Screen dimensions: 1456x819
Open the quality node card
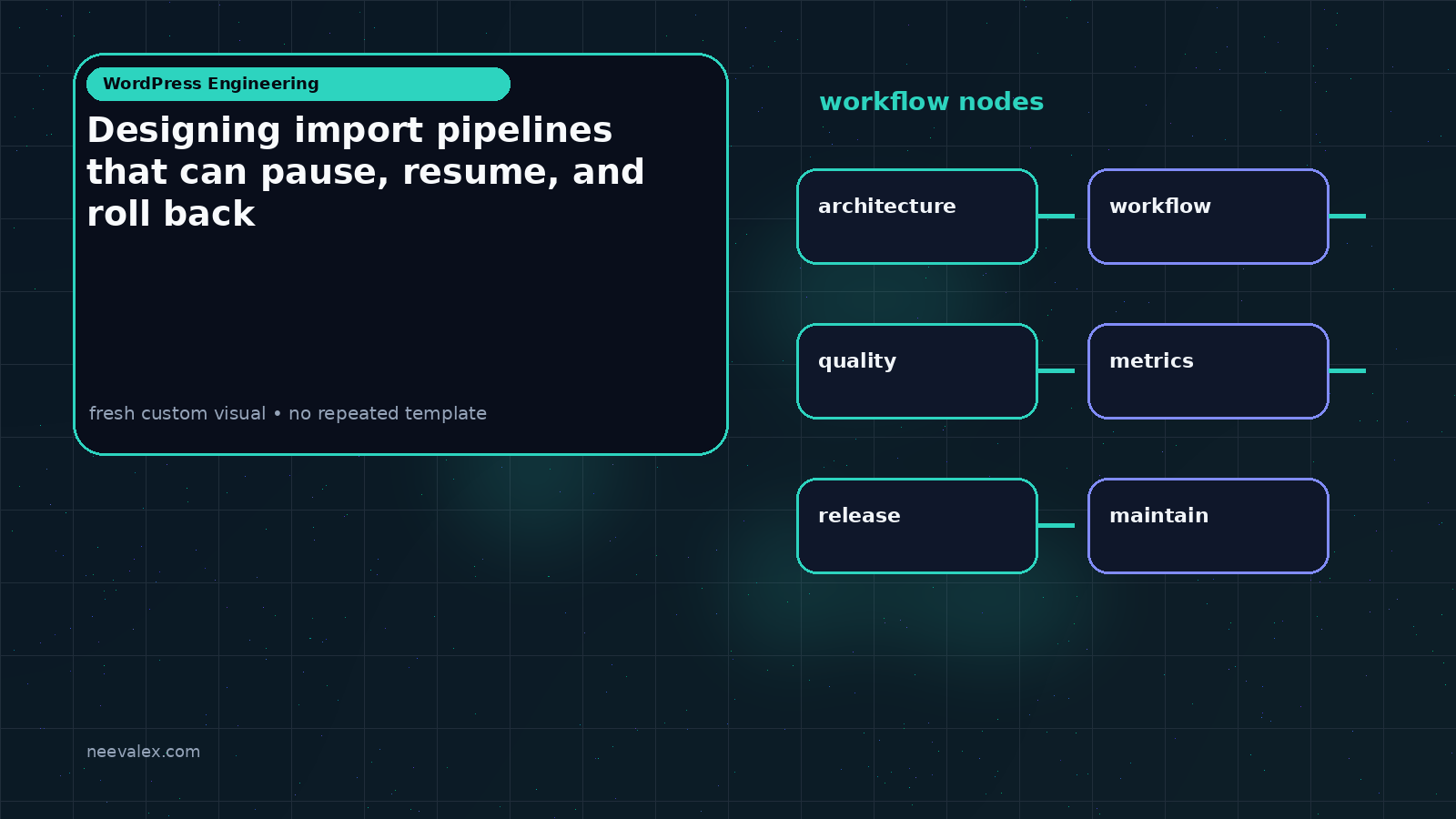click(x=917, y=371)
